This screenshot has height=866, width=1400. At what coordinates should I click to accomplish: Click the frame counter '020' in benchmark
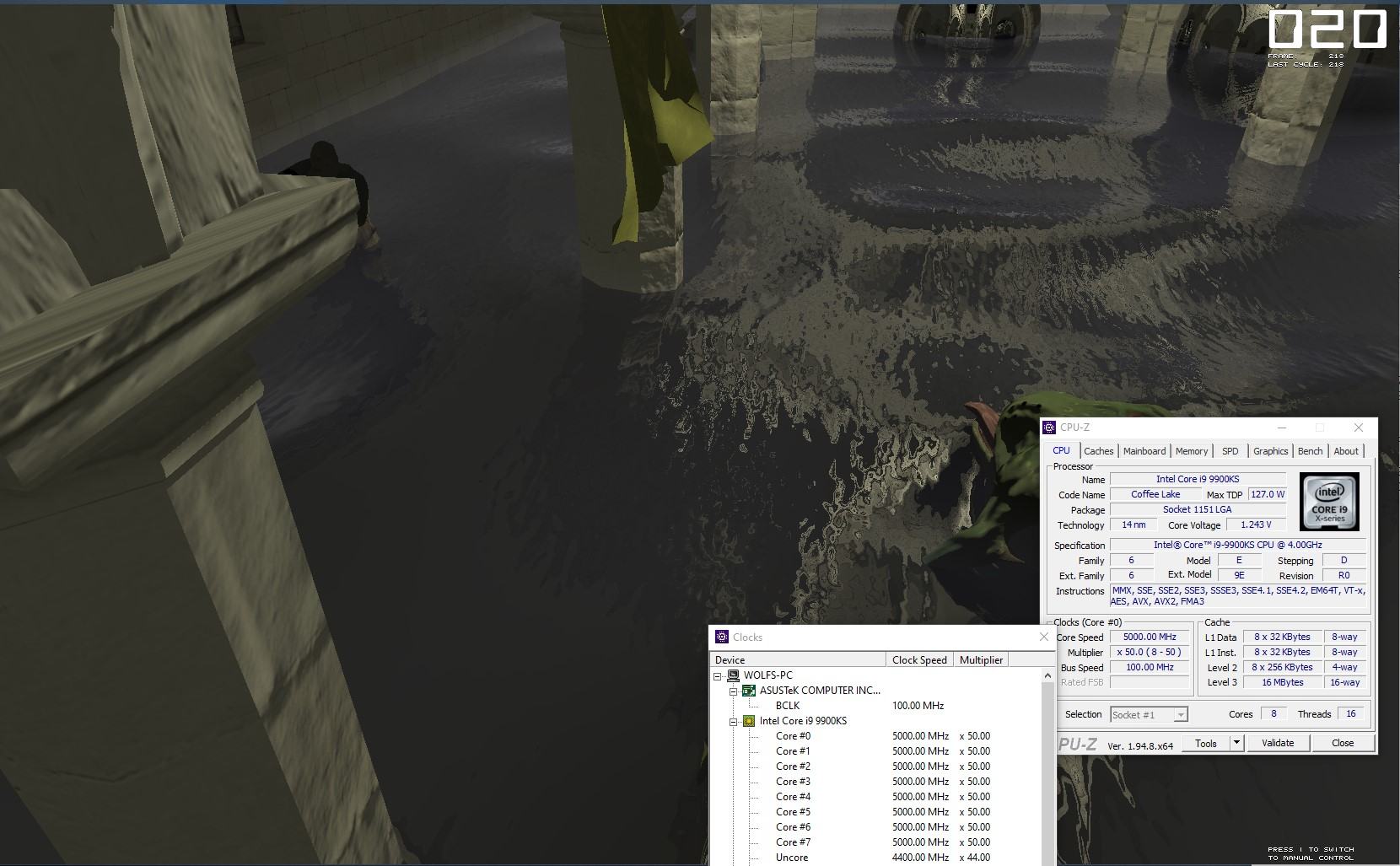point(1327,30)
